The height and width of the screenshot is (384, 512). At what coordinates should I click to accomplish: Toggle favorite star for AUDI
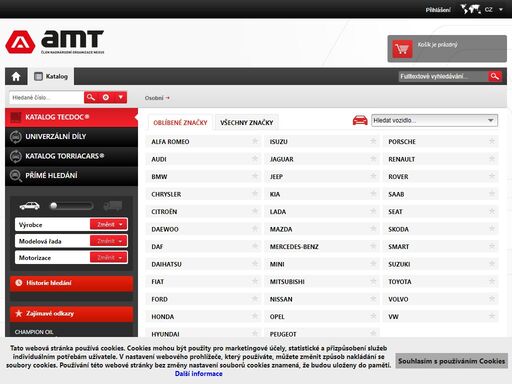click(255, 159)
